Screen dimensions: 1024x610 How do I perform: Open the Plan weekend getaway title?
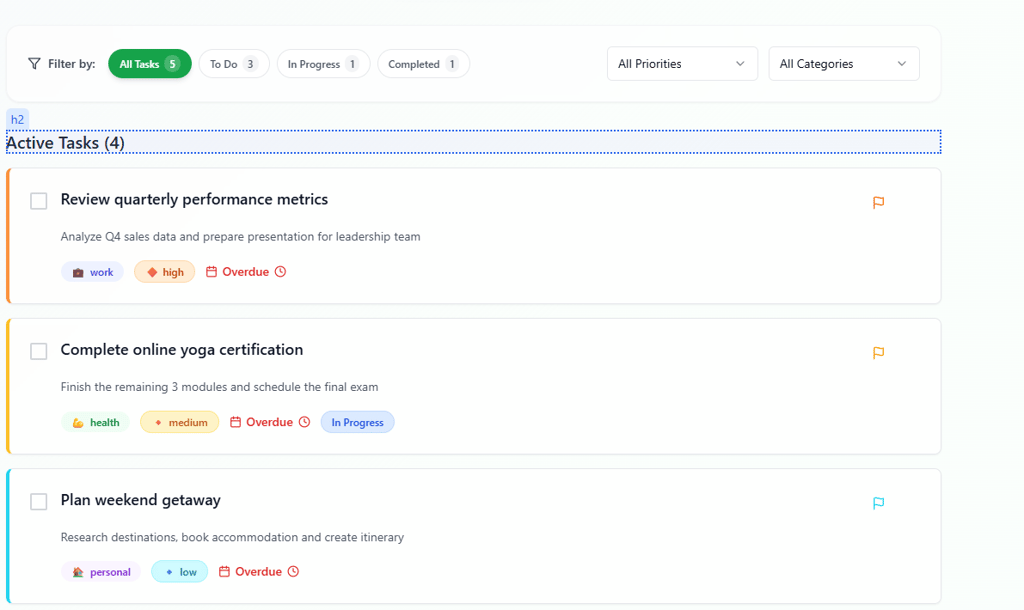[x=140, y=500]
